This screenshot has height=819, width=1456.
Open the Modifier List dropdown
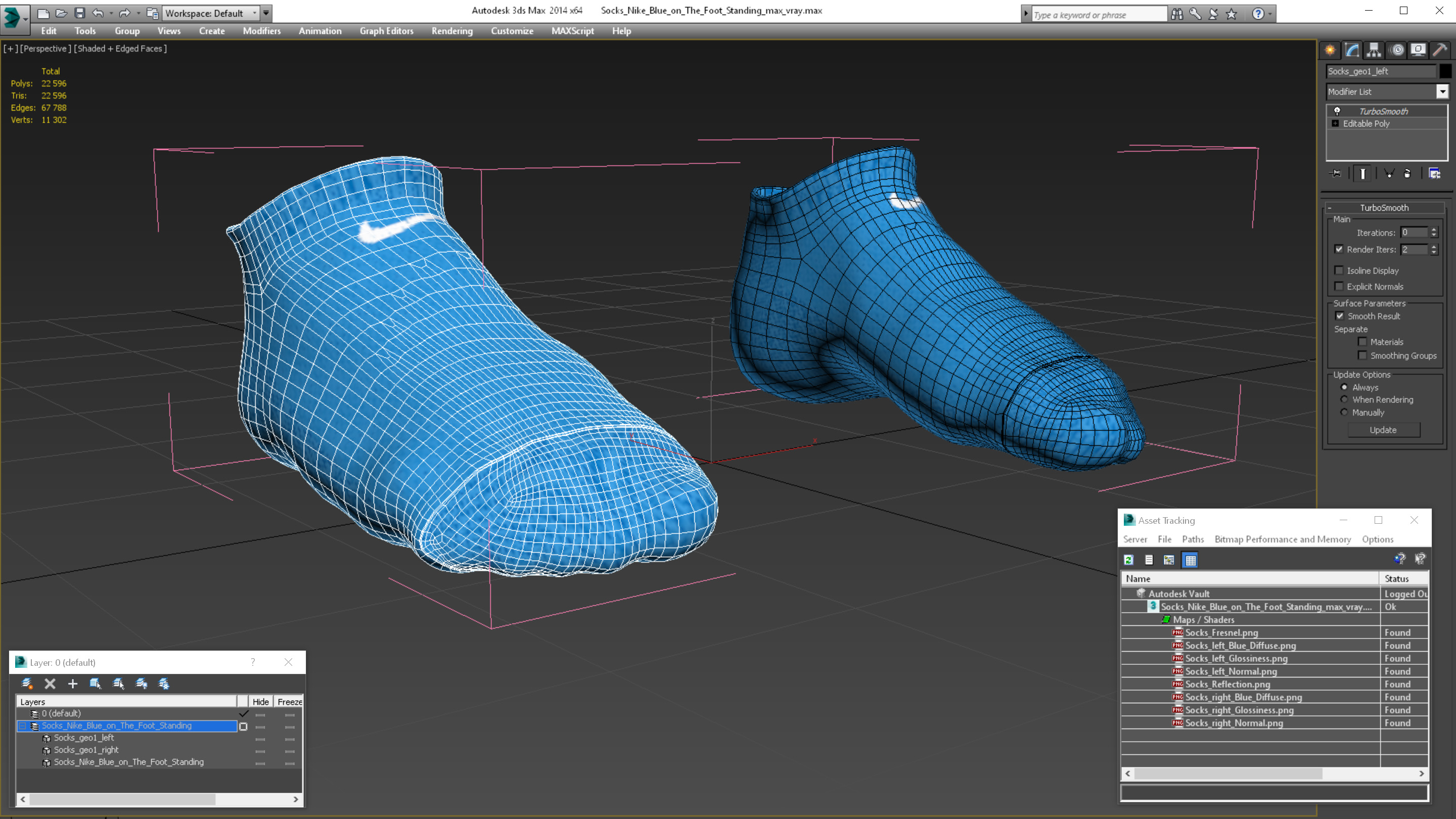[1442, 92]
